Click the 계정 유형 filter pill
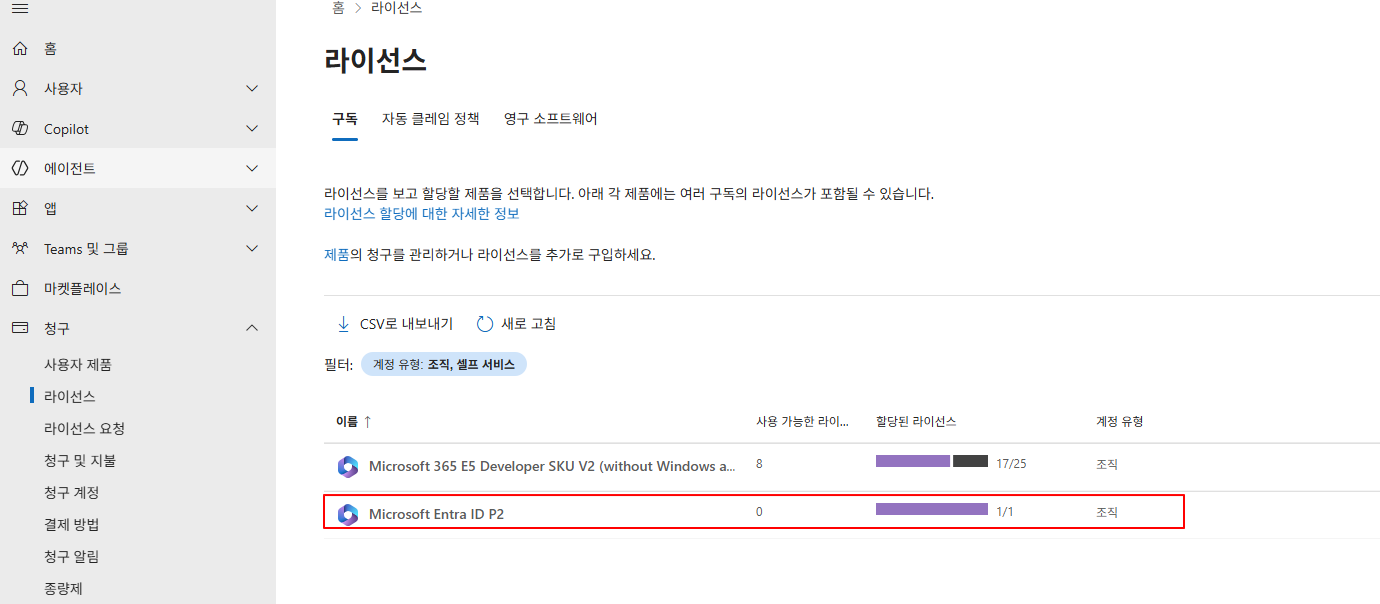This screenshot has width=1380, height=604. click(444, 365)
